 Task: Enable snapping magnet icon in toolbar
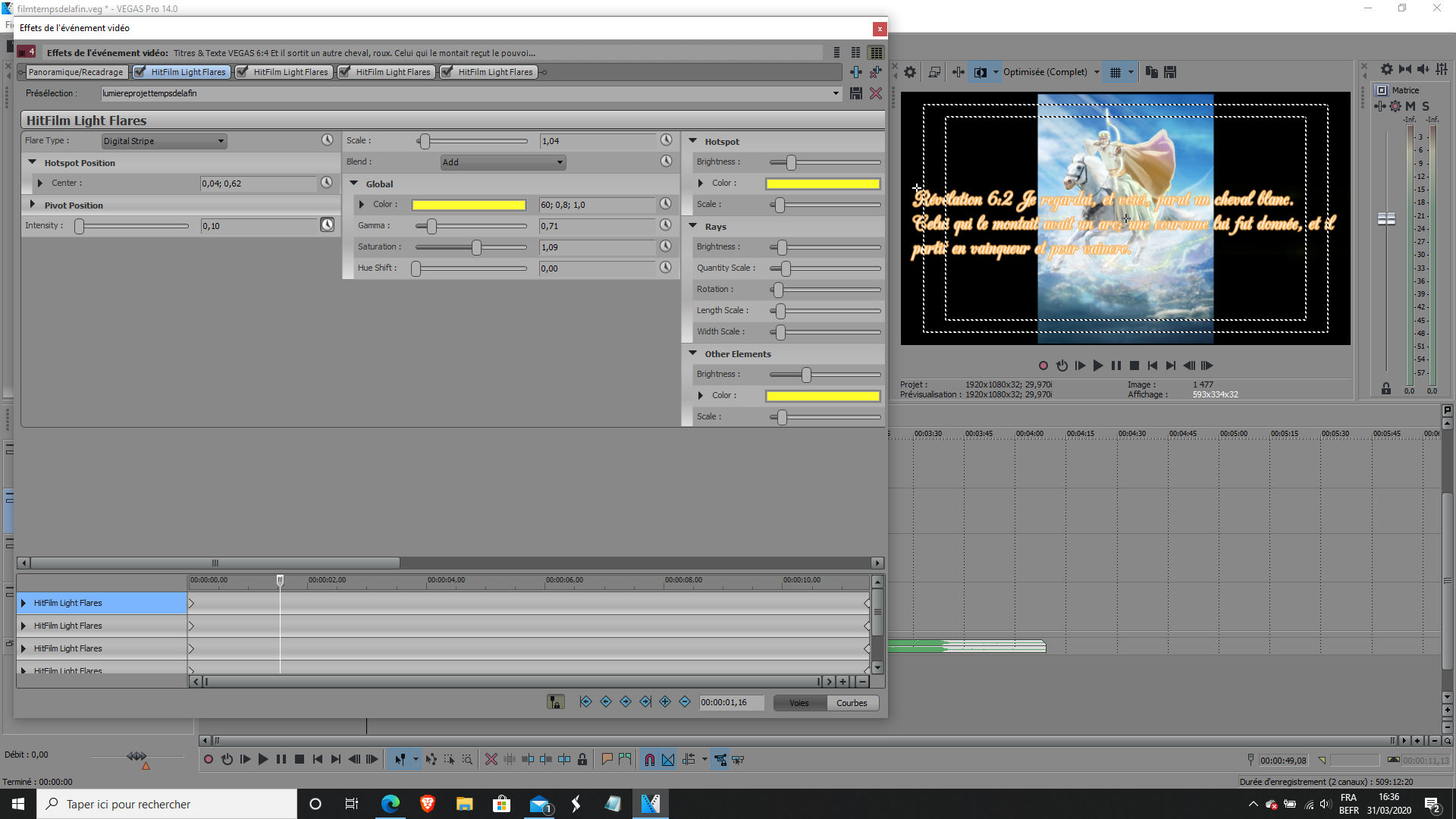[649, 759]
